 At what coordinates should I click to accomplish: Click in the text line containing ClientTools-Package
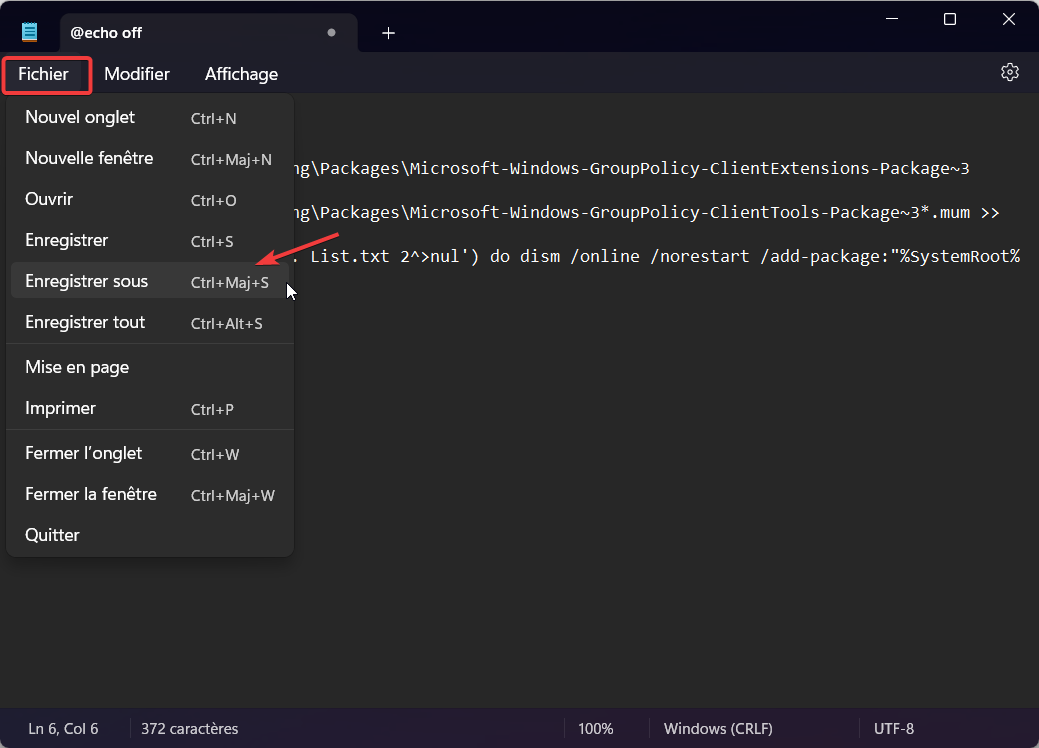[647, 213]
